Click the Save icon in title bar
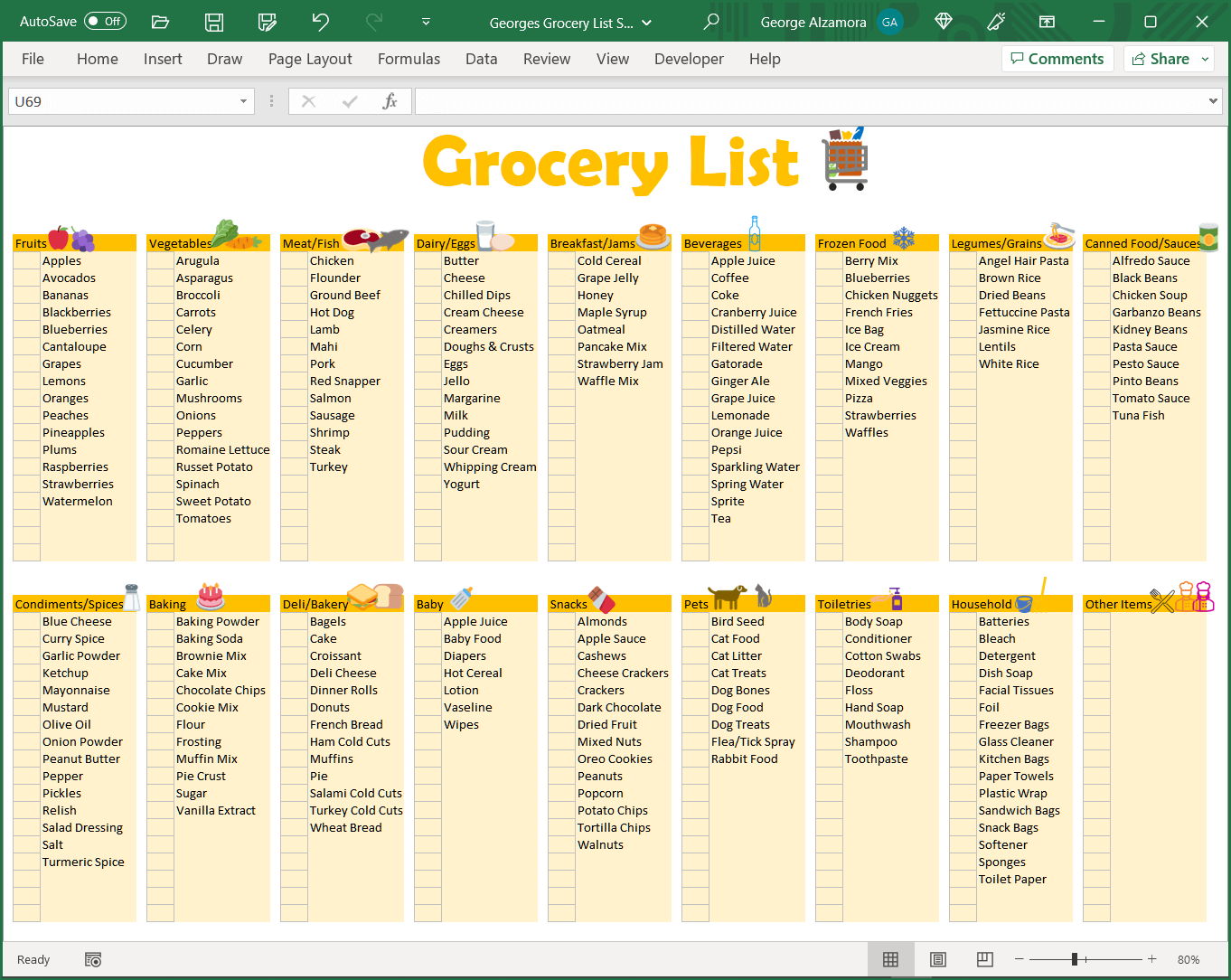This screenshot has height=980, width=1231. click(214, 23)
